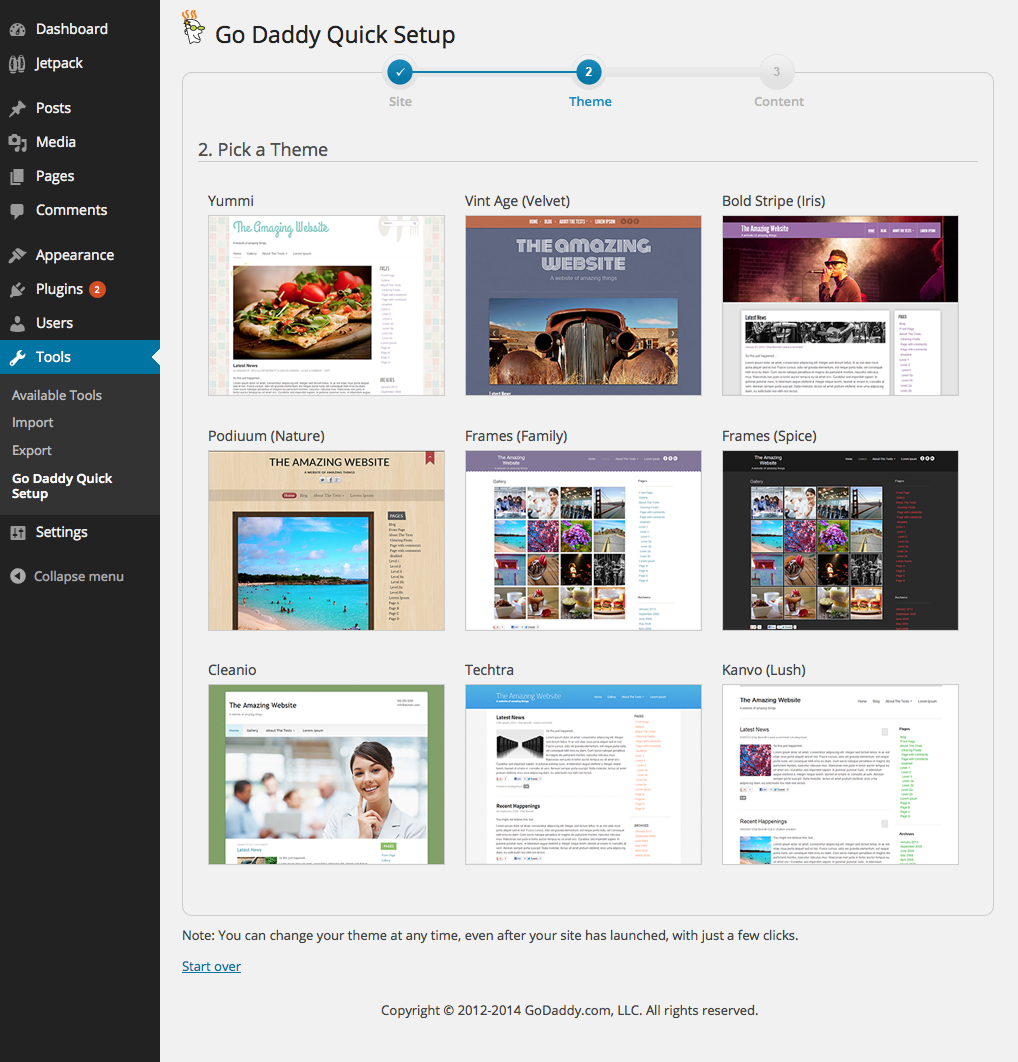Select the Import submenu entry
1018x1062 pixels.
33,423
